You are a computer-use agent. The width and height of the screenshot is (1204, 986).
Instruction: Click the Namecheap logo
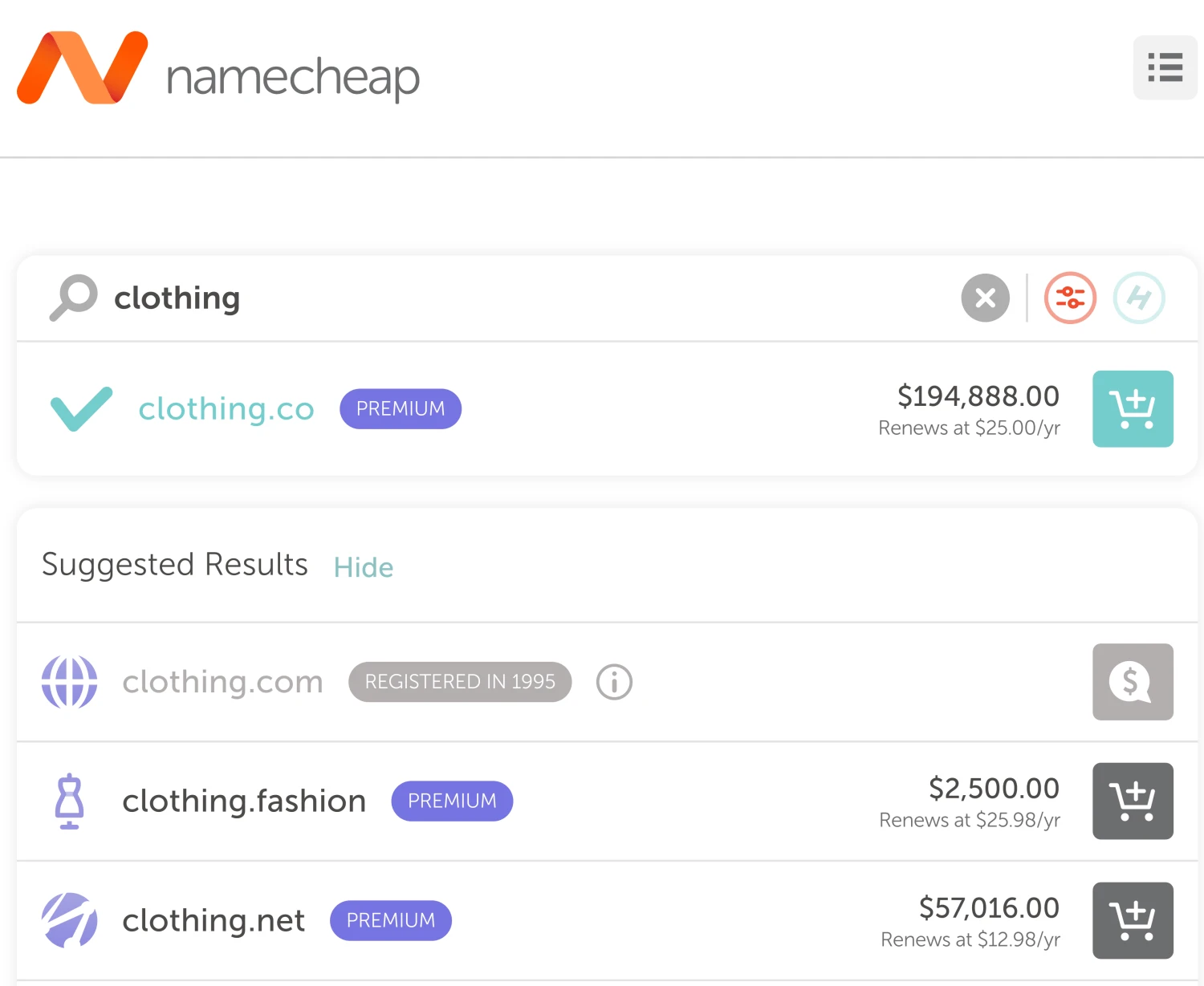[82, 68]
